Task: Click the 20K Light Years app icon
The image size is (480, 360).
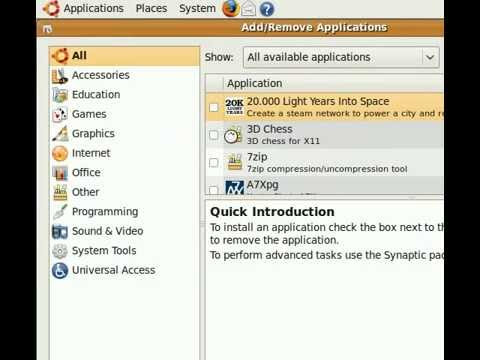Action: 234,107
